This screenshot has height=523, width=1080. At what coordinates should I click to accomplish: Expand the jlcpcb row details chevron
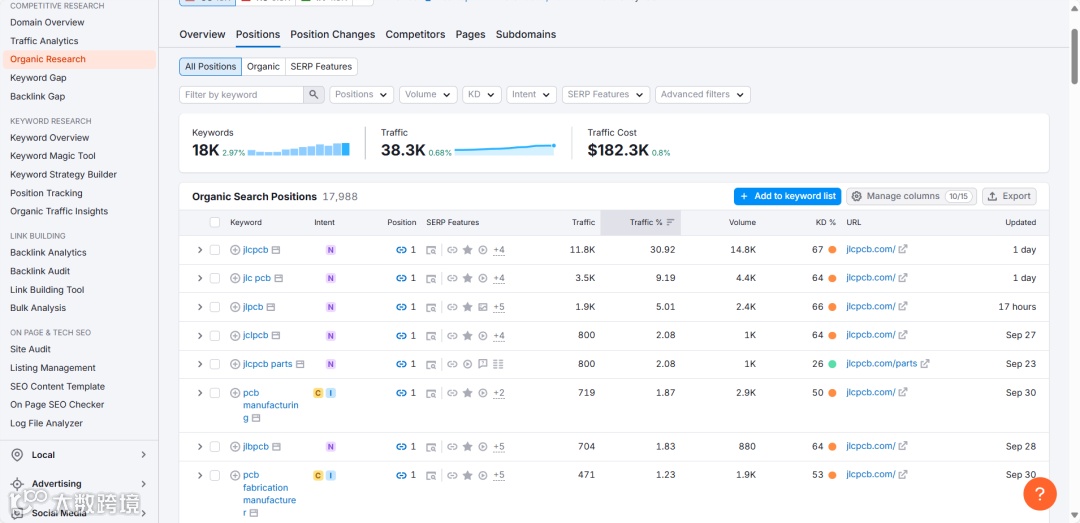[x=200, y=250]
